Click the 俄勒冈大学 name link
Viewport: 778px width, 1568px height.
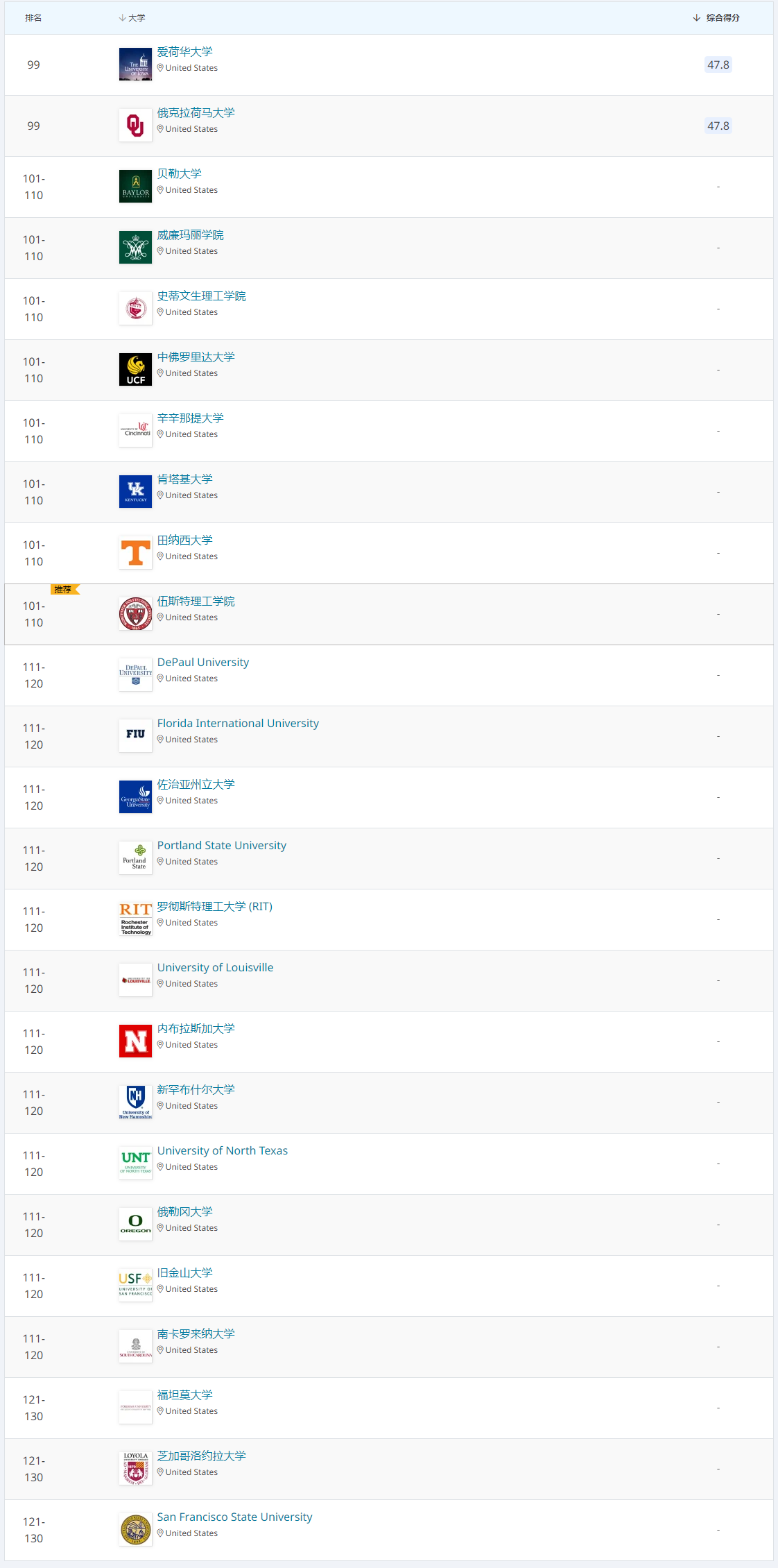185,1212
